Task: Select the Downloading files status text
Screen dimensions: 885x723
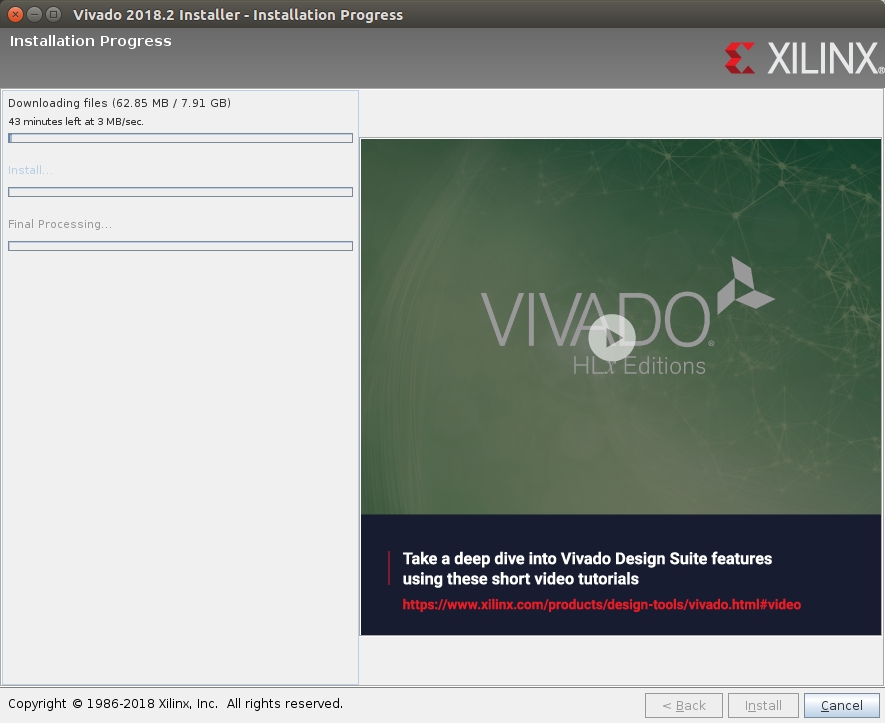Action: point(119,103)
